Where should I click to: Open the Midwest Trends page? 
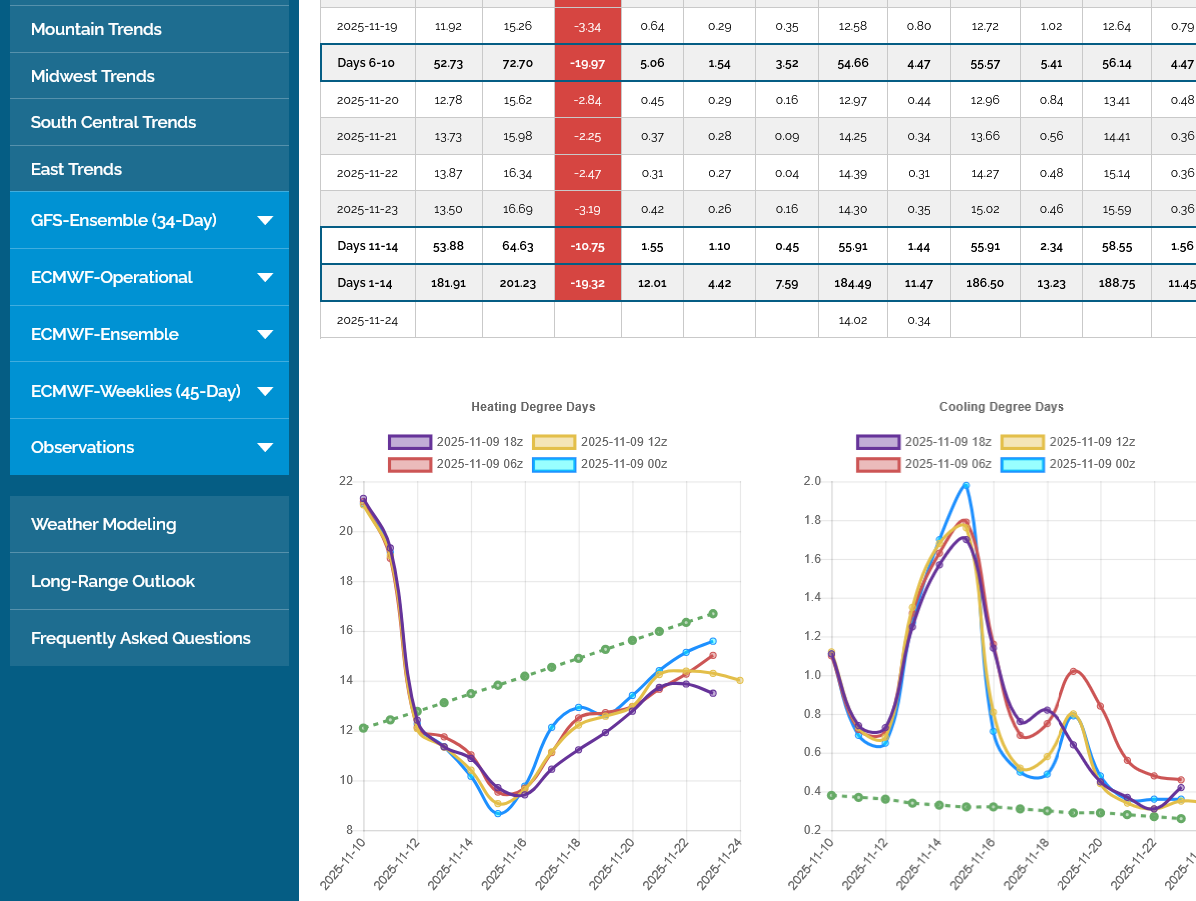(93, 76)
